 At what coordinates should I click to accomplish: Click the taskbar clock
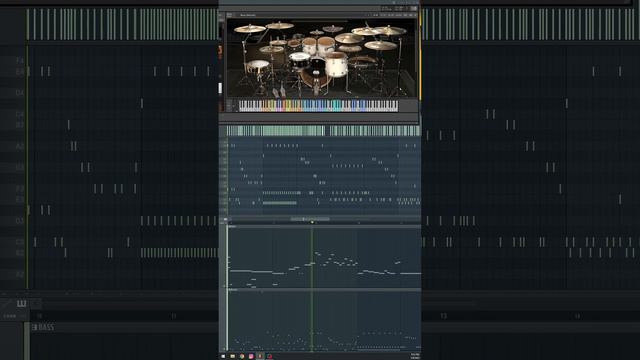(x=415, y=356)
